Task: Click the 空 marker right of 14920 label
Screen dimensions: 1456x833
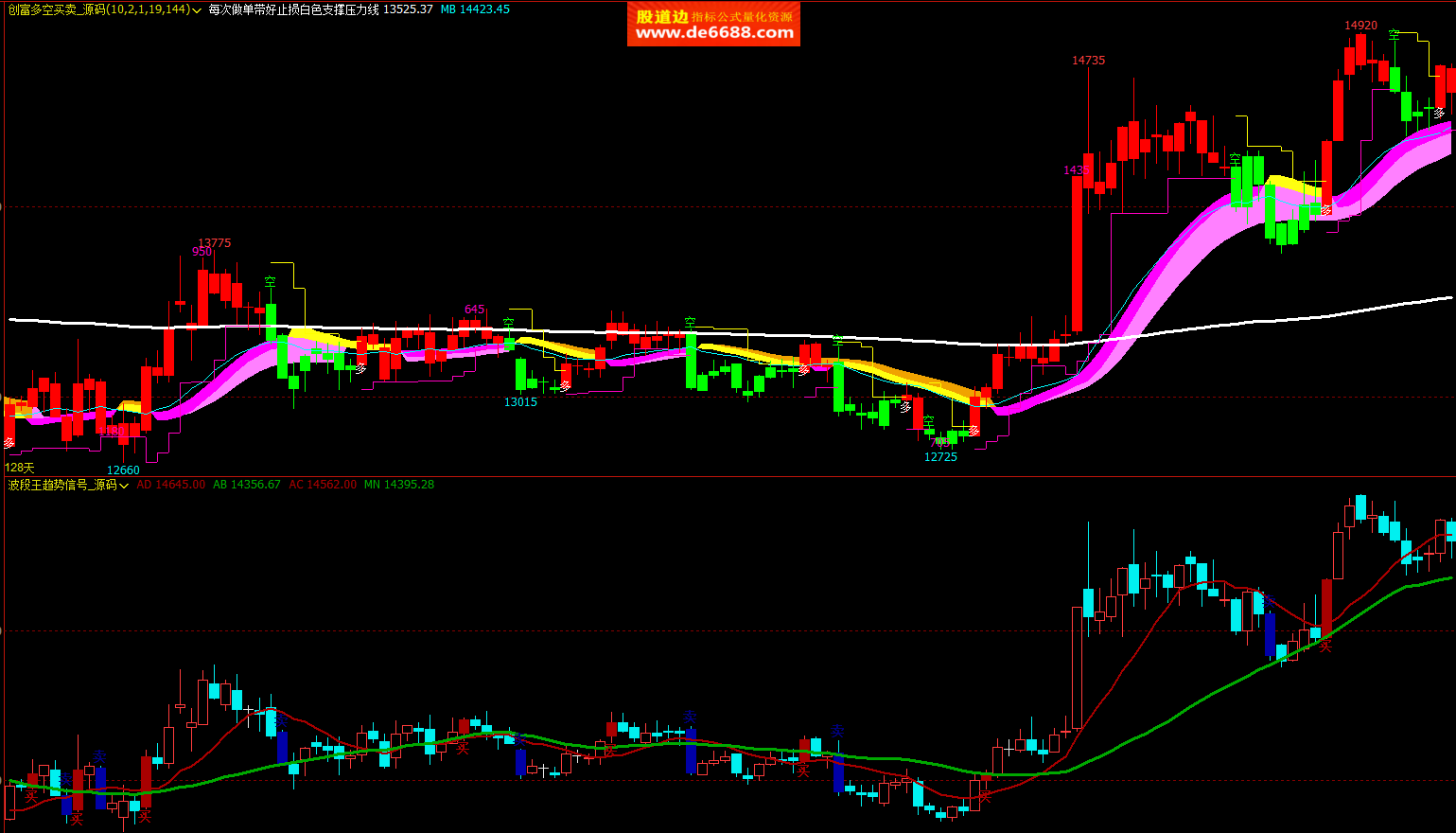Action: (x=1394, y=34)
